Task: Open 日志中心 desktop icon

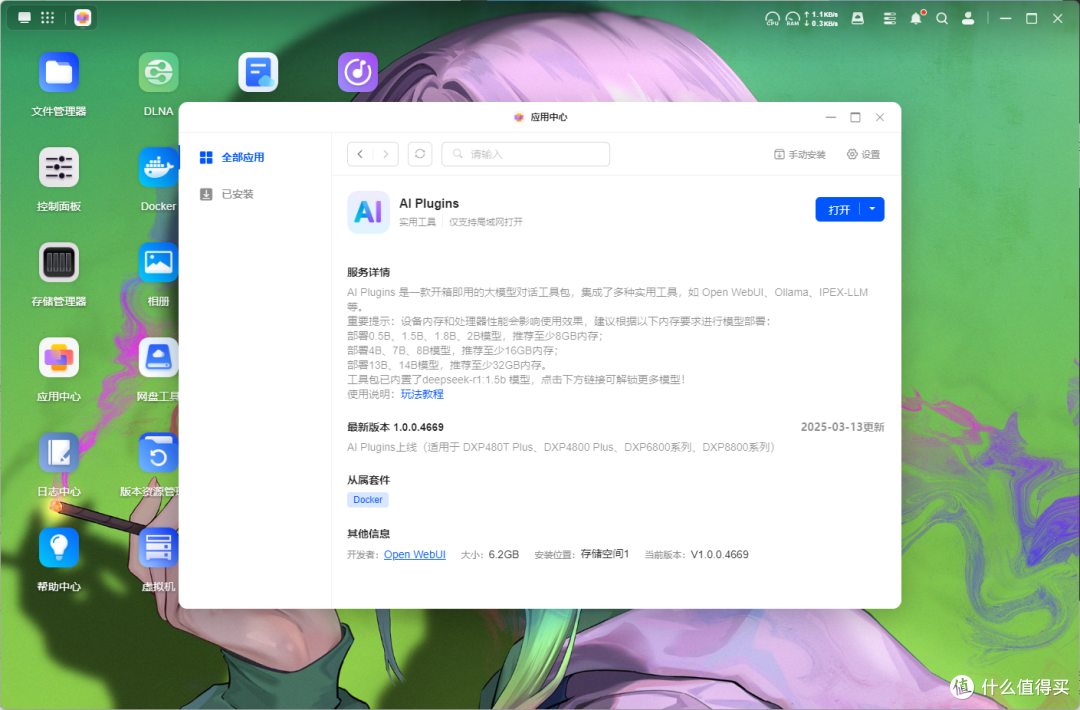Action: pos(59,452)
